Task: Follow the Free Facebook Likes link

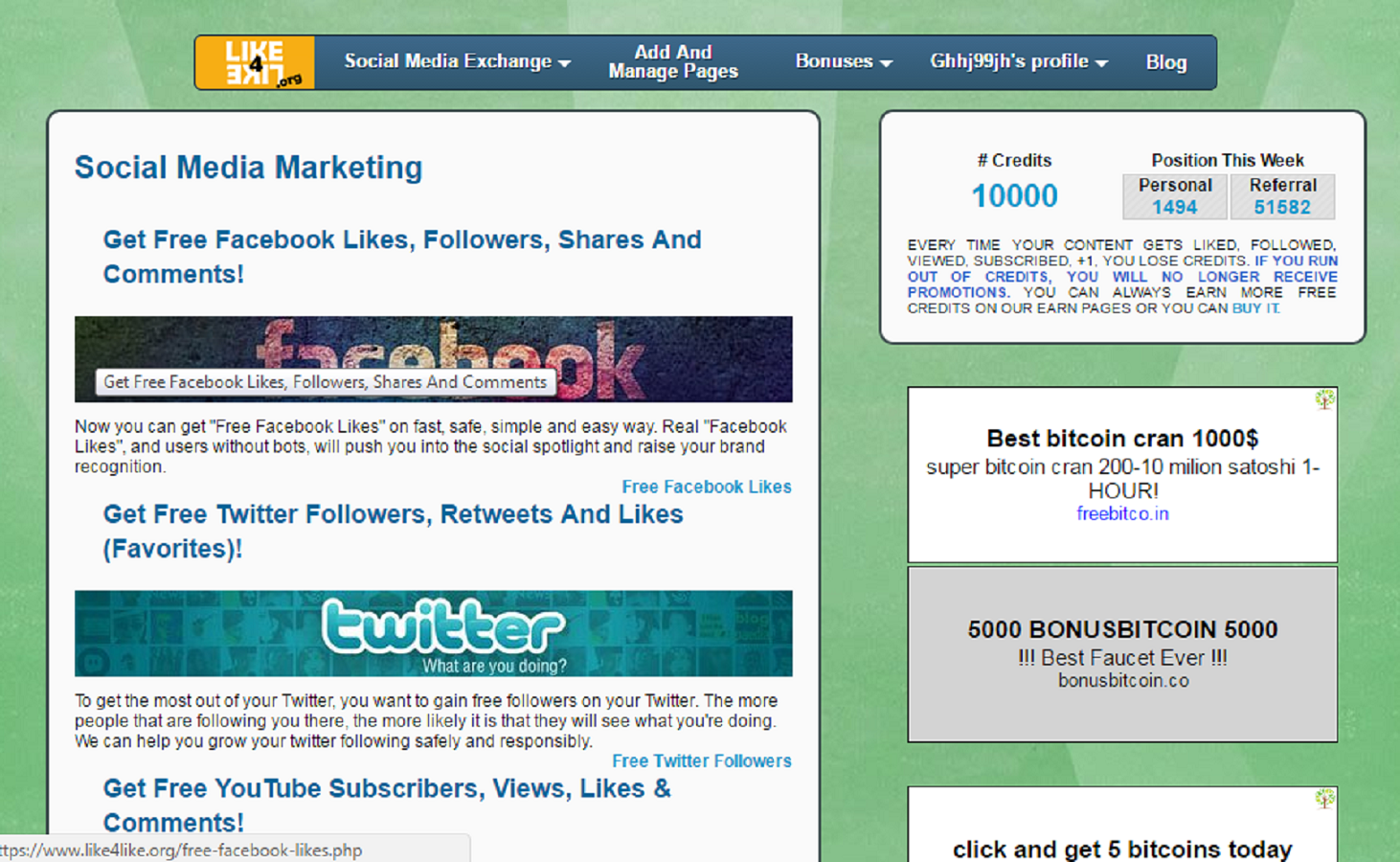Action: pos(707,487)
